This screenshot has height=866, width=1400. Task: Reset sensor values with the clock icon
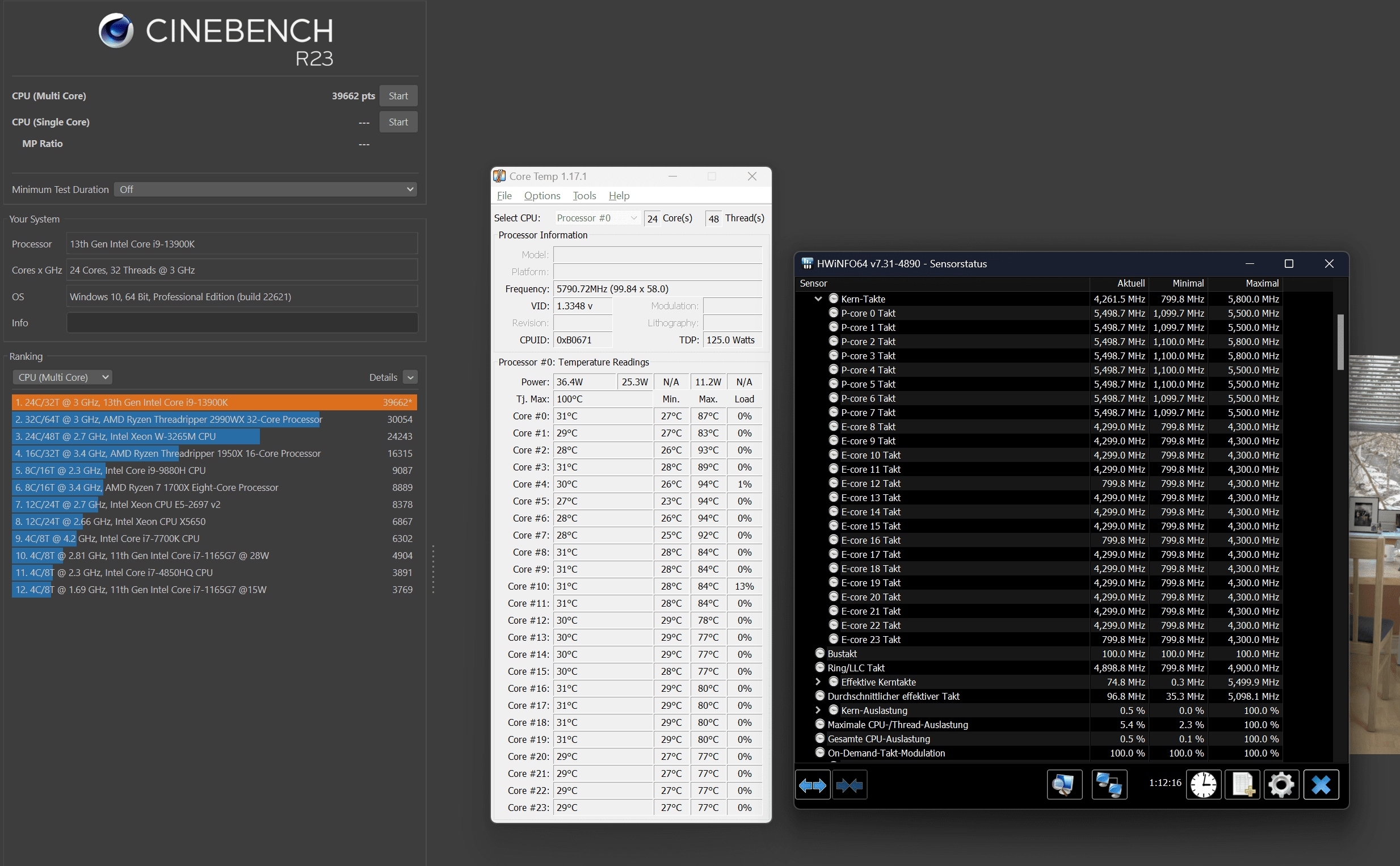(x=1204, y=785)
